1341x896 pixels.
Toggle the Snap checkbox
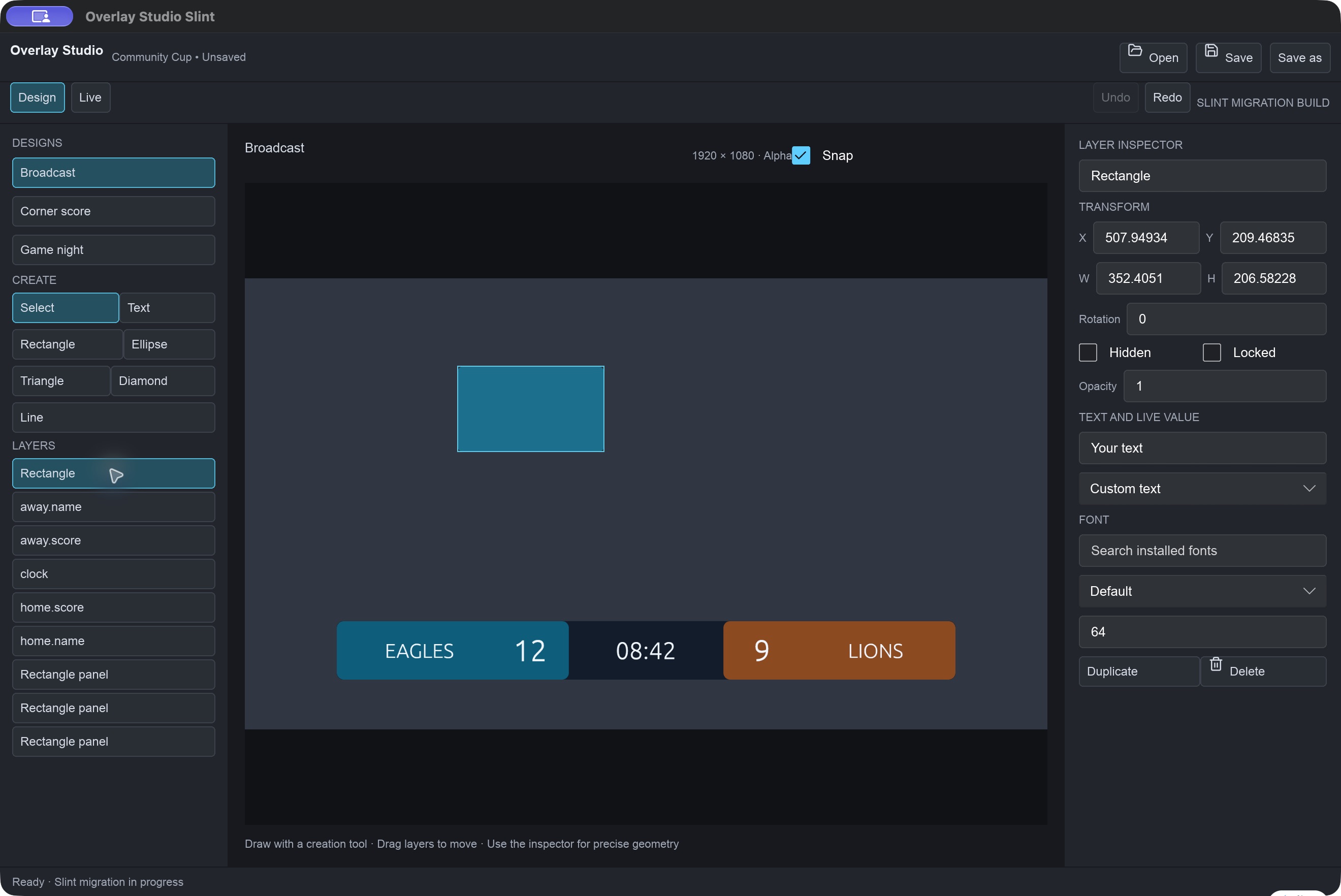pyautogui.click(x=801, y=155)
